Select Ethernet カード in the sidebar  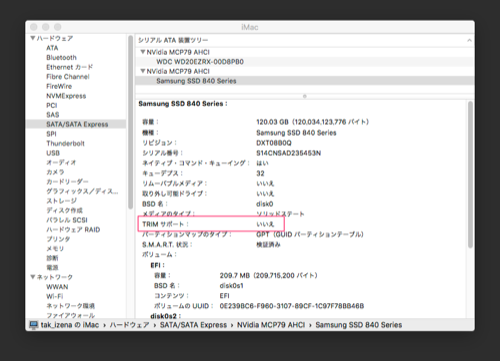(x=69, y=67)
